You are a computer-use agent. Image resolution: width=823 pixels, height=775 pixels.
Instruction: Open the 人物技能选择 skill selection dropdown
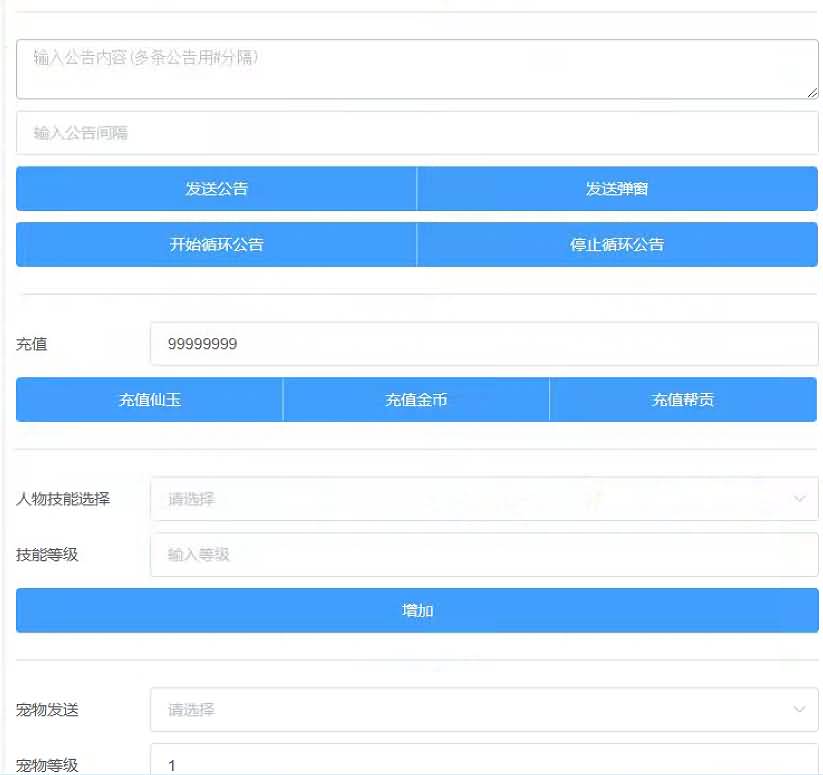click(x=450, y=498)
